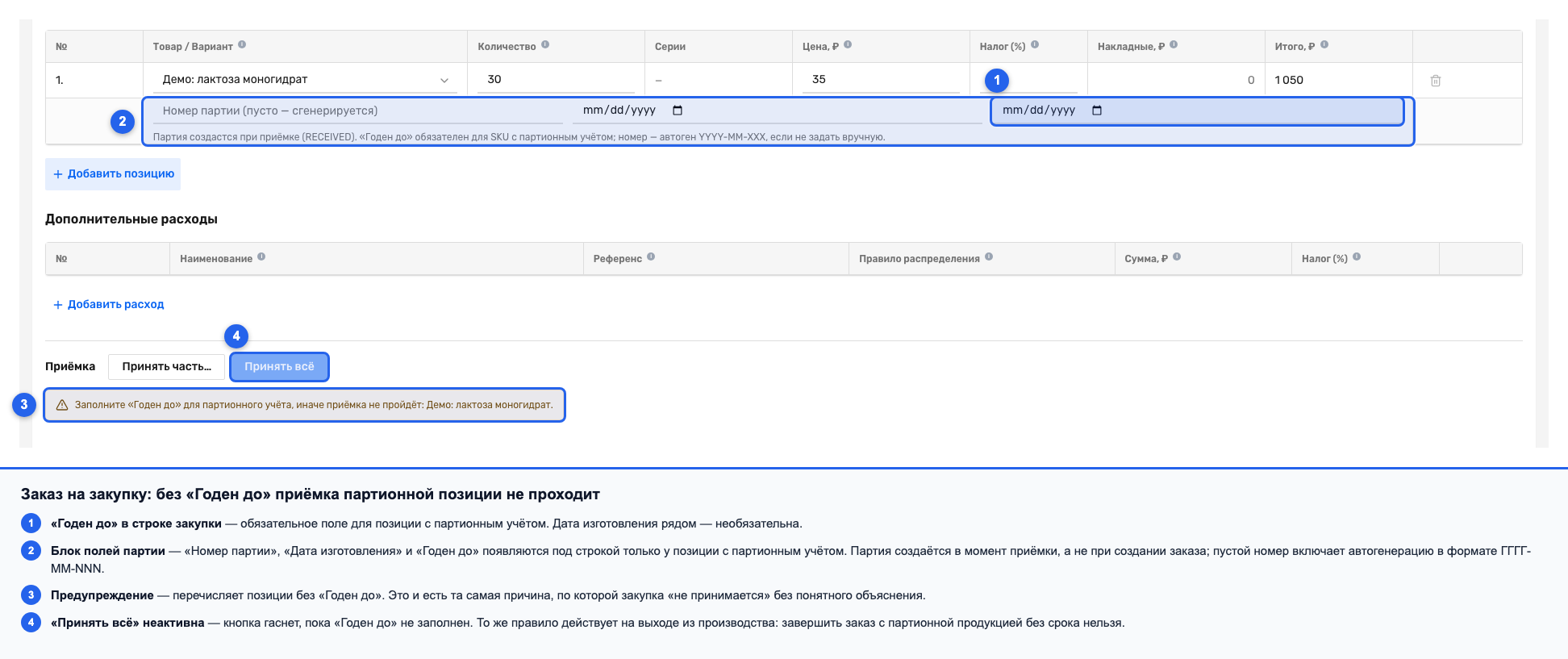Click Накладные value 0 in row 1
Screen dimensions: 1568x659
click(x=1251, y=81)
